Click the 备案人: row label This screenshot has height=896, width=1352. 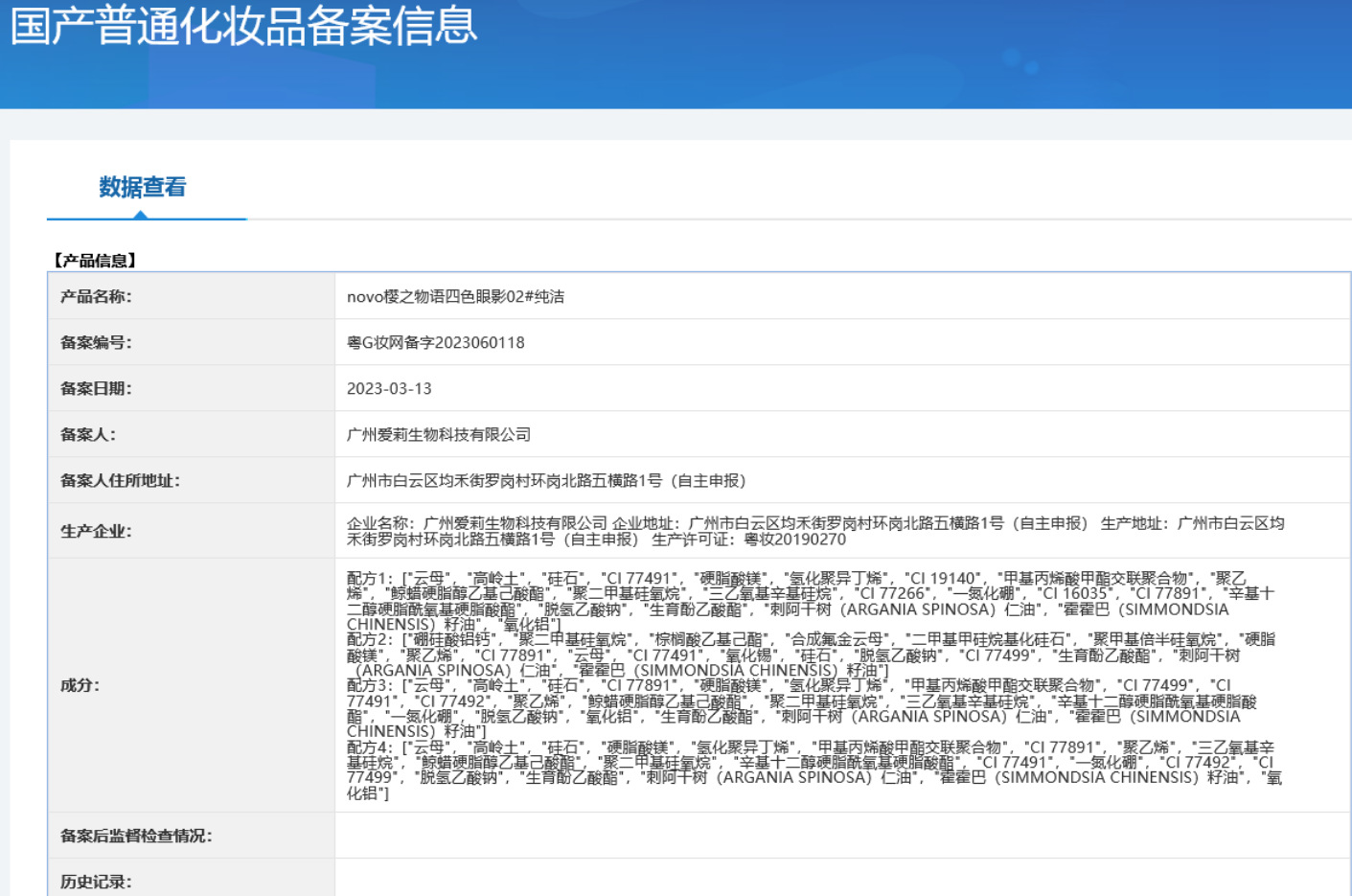pyautogui.click(x=88, y=435)
